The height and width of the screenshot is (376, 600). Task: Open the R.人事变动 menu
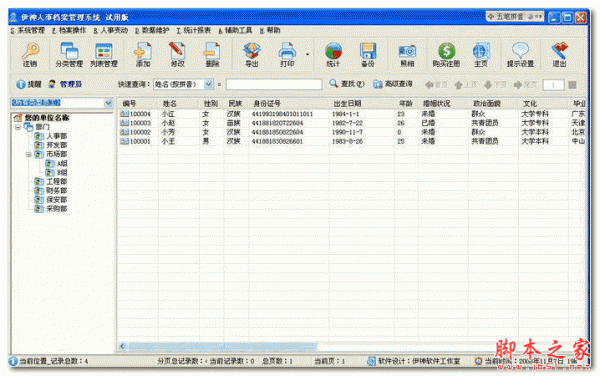click(111, 30)
